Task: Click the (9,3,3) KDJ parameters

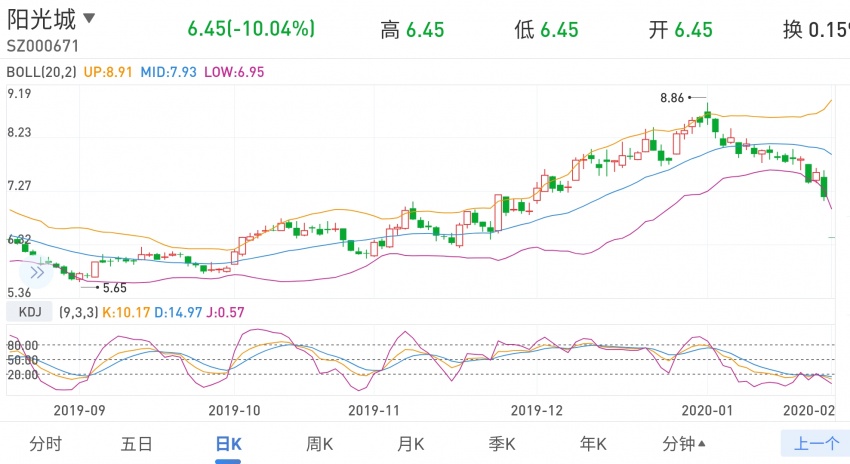Action: coord(79,312)
